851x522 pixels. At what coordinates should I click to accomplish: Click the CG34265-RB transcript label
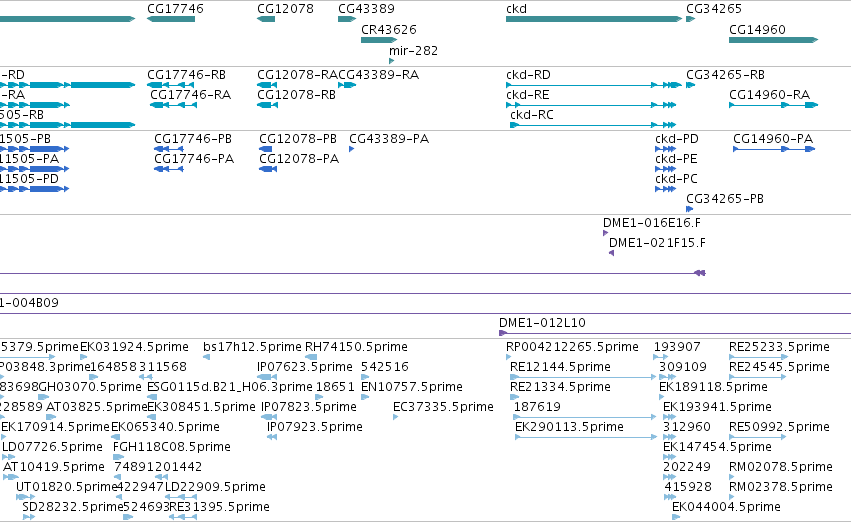(x=725, y=74)
